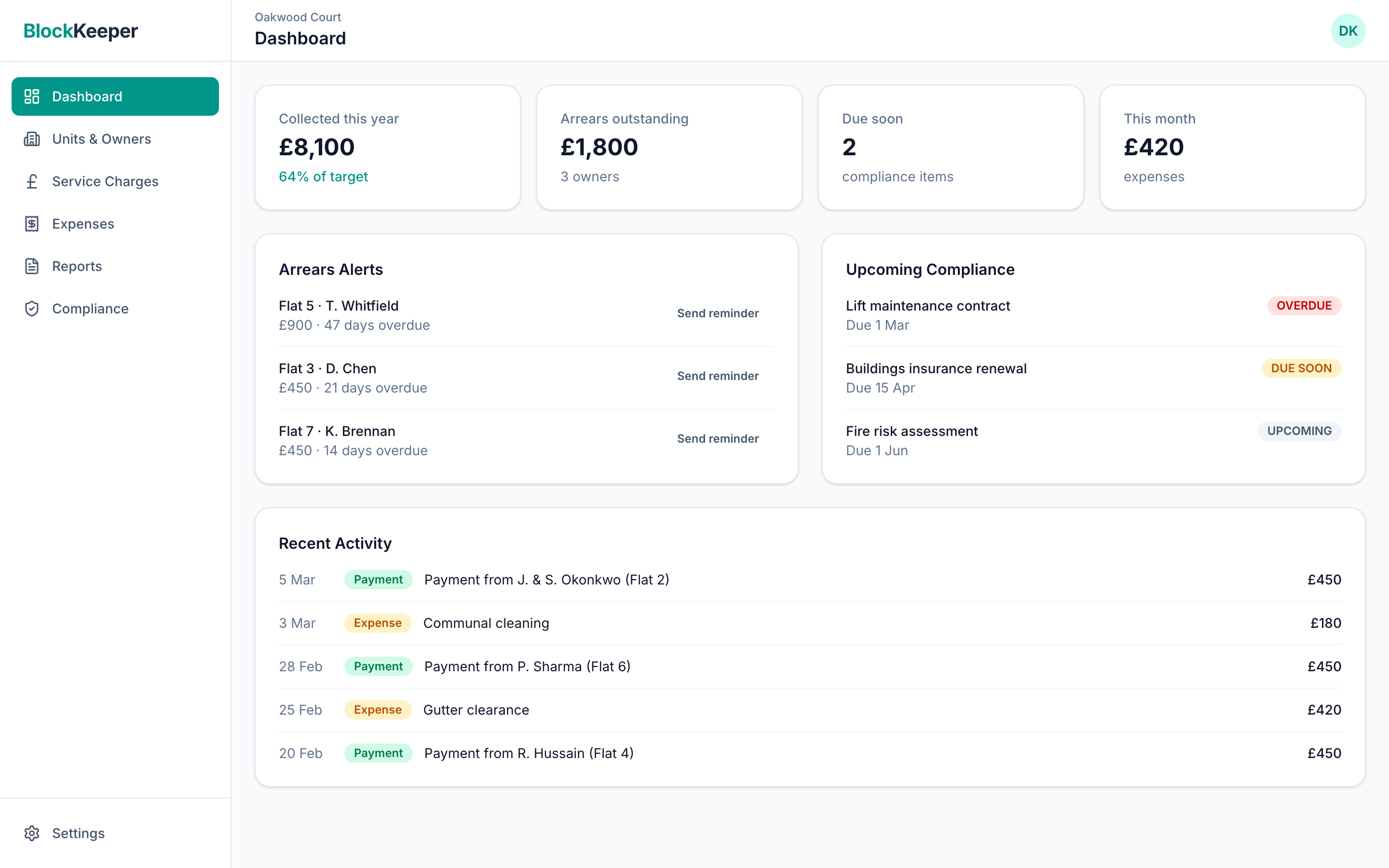The image size is (1389, 868).
Task: Open the Arrears outstanding card
Action: tap(668, 148)
